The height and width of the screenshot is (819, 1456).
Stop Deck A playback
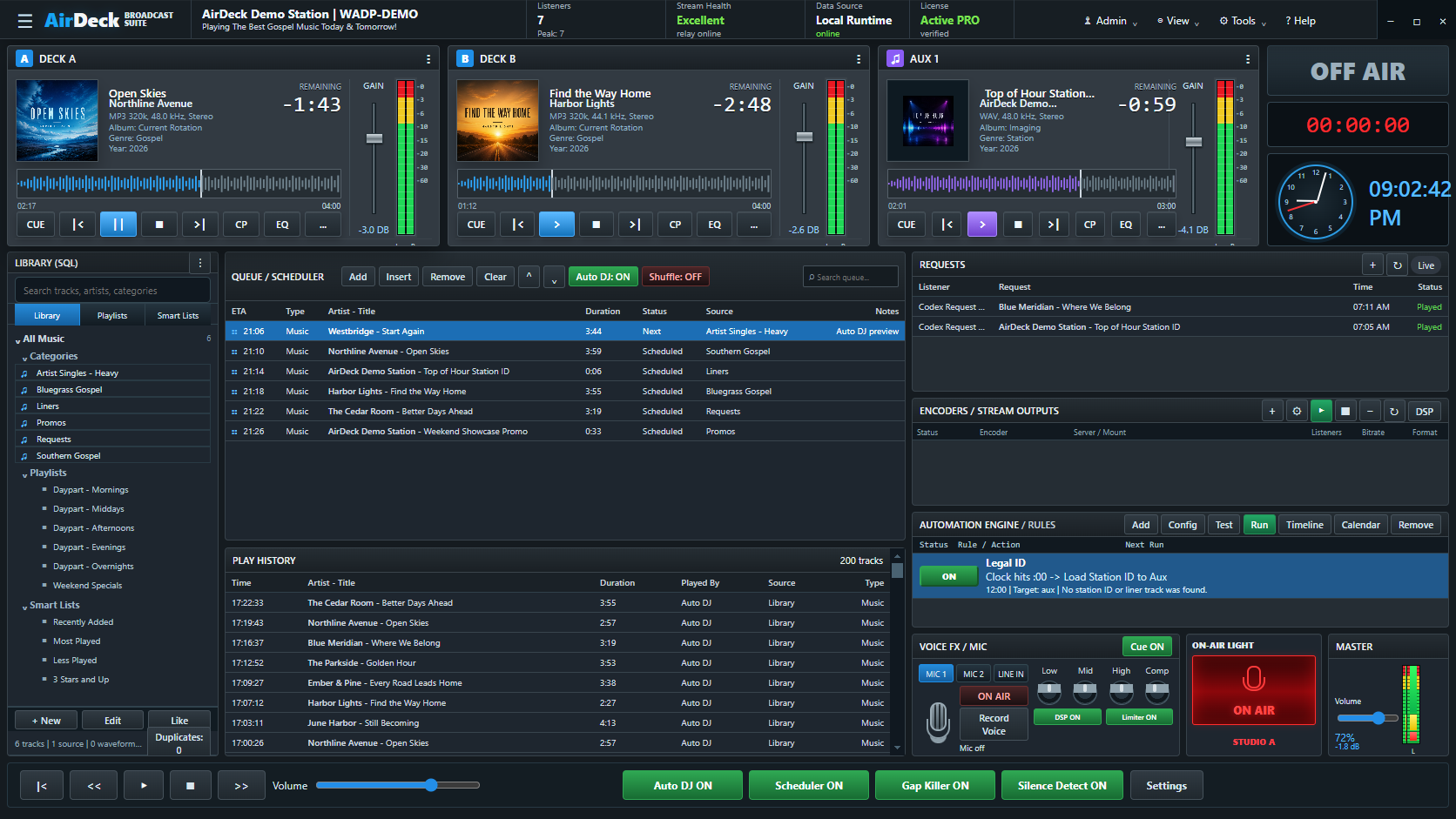[x=159, y=225]
